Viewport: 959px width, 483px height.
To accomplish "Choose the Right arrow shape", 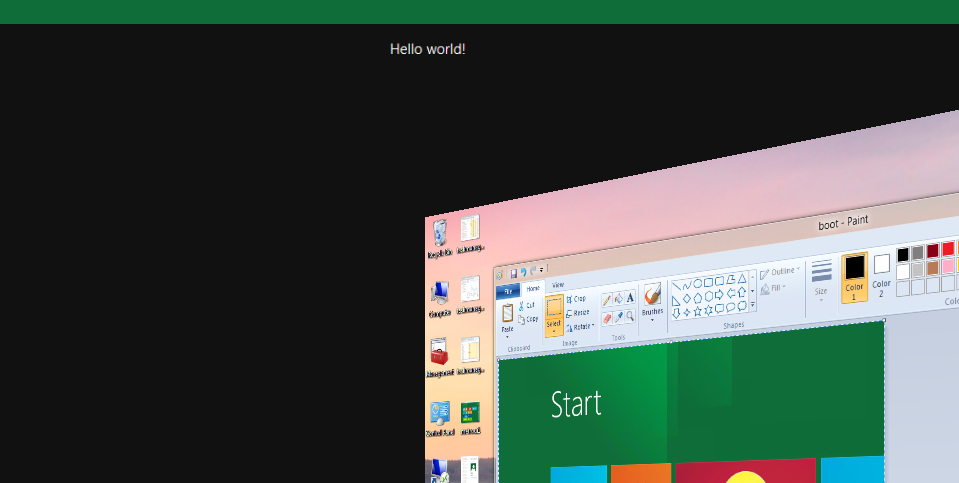I will click(x=719, y=295).
